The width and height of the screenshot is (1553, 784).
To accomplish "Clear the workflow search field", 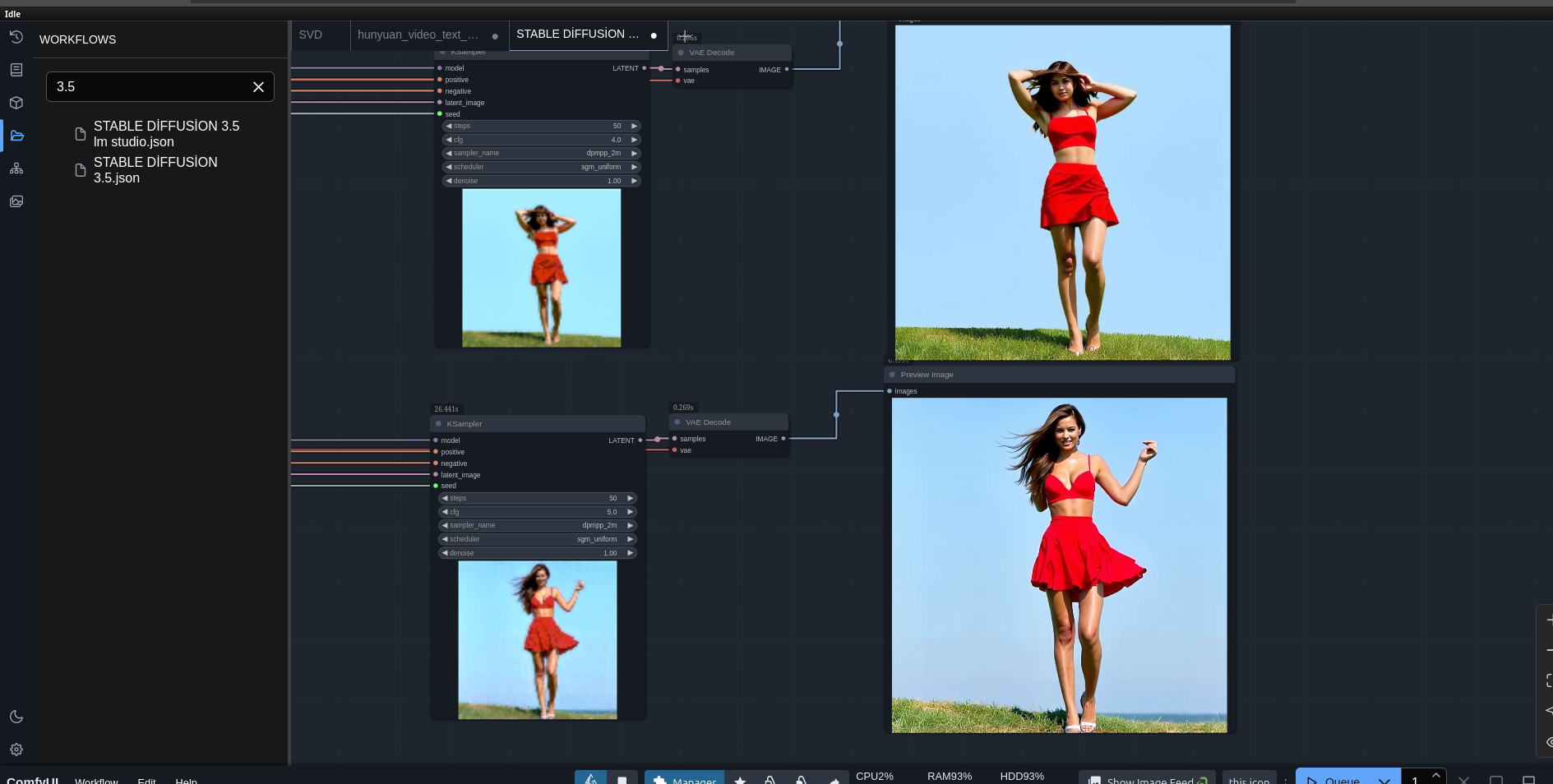I will (x=258, y=87).
